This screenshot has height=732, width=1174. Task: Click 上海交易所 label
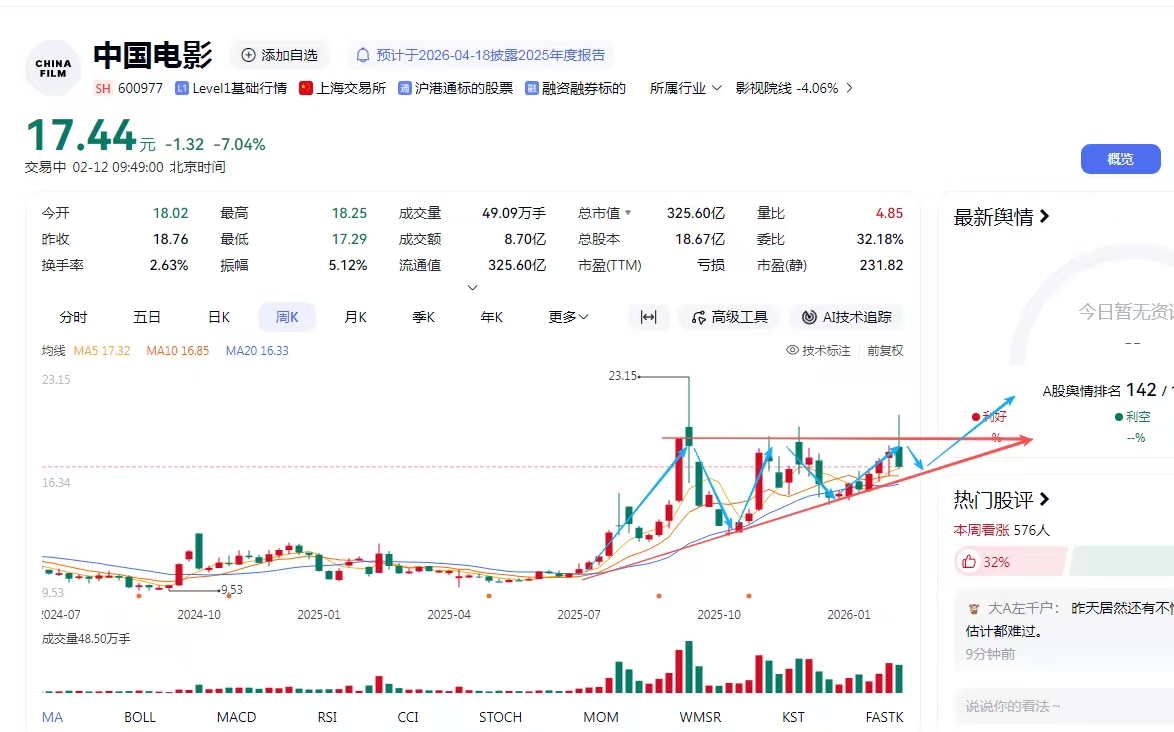351,88
